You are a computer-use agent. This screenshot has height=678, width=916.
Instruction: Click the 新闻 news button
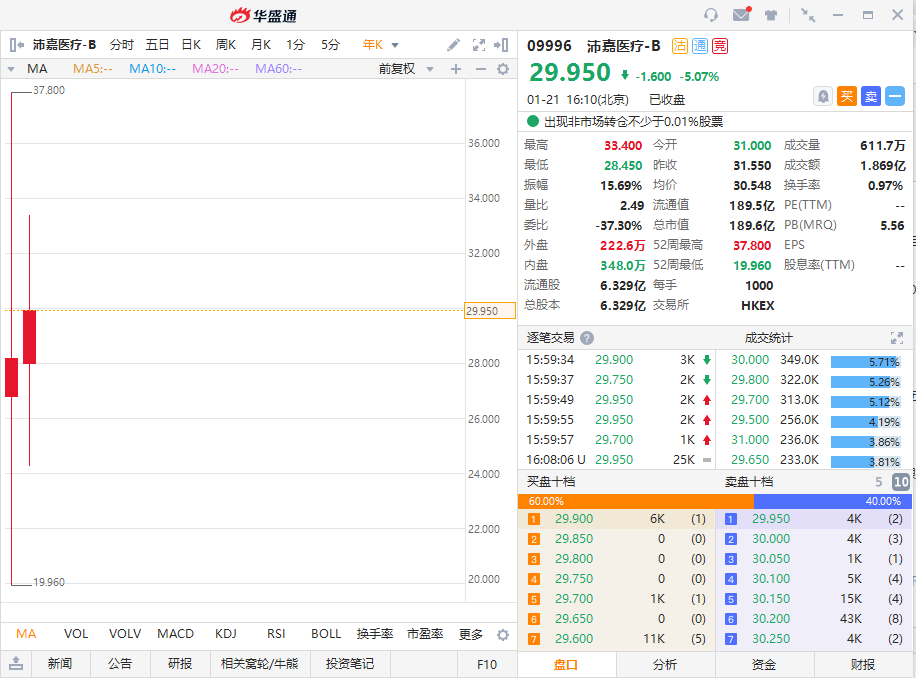[60, 664]
